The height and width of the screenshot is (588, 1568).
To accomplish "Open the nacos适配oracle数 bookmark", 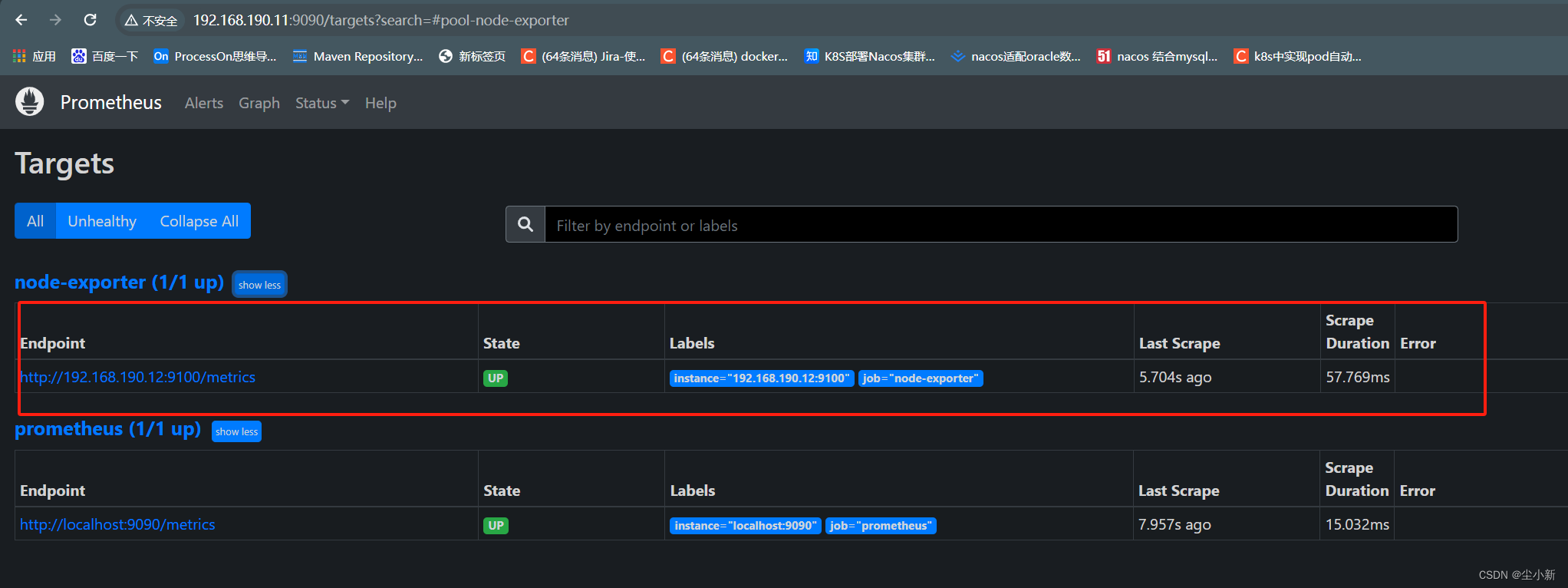I will 1015,56.
